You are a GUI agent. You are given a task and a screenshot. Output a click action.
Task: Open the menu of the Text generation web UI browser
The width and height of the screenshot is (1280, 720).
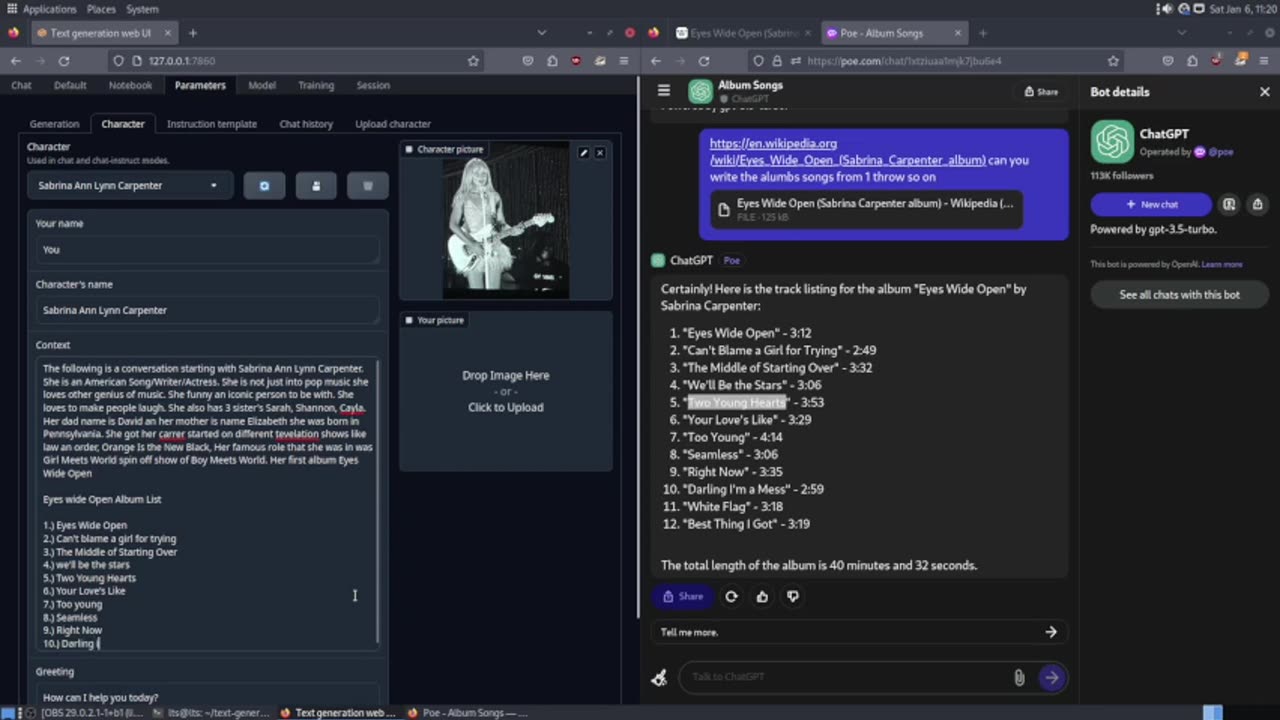pyautogui.click(x=623, y=61)
